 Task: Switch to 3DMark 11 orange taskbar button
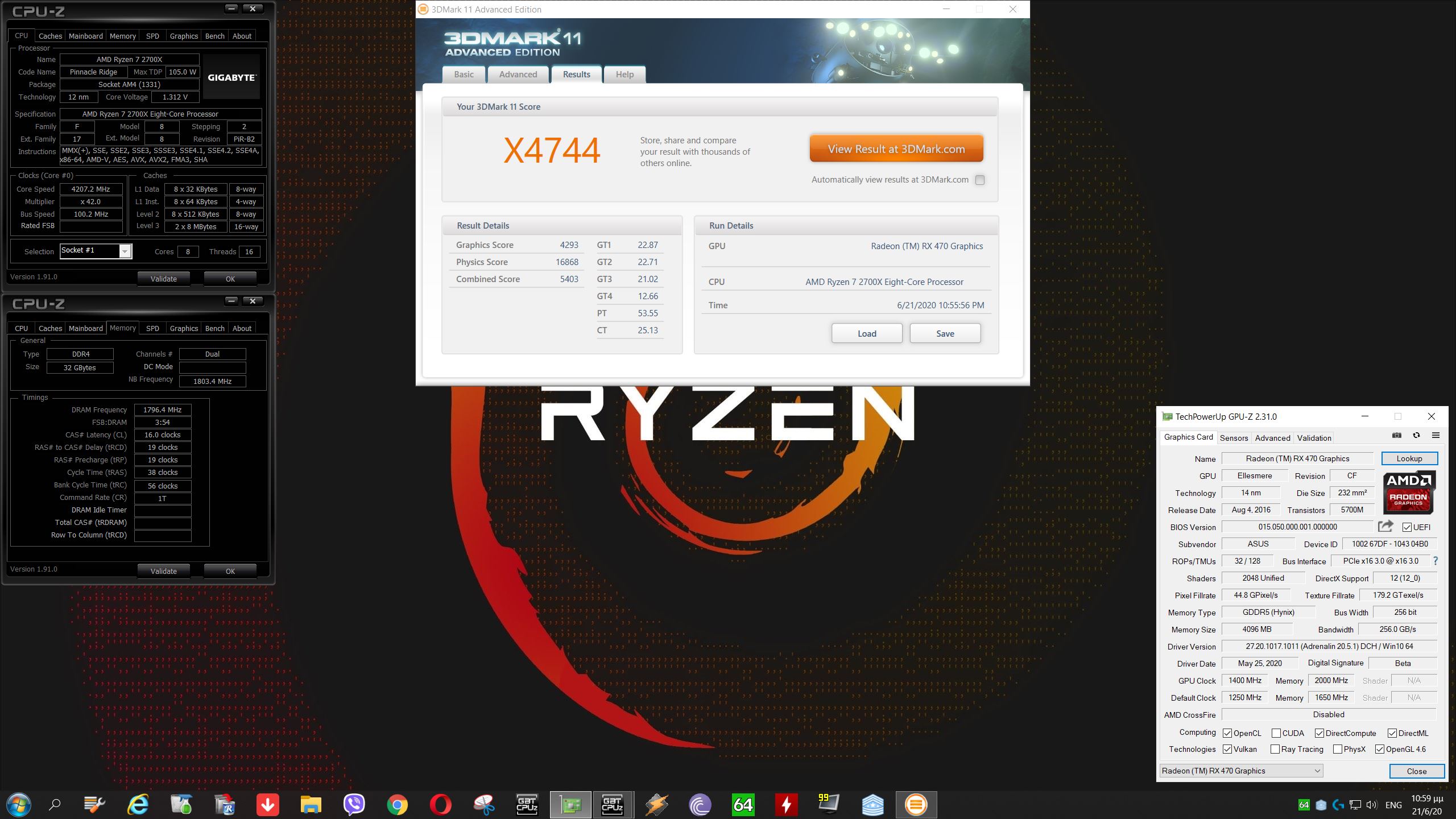click(x=916, y=804)
